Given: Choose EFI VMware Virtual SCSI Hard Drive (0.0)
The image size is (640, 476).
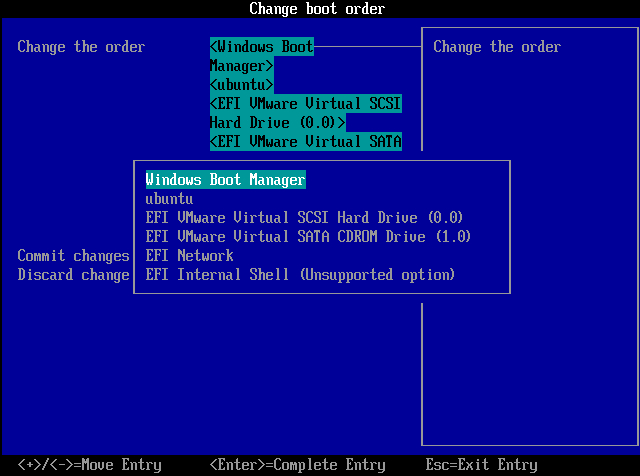Looking at the screenshot, I should tap(304, 218).
